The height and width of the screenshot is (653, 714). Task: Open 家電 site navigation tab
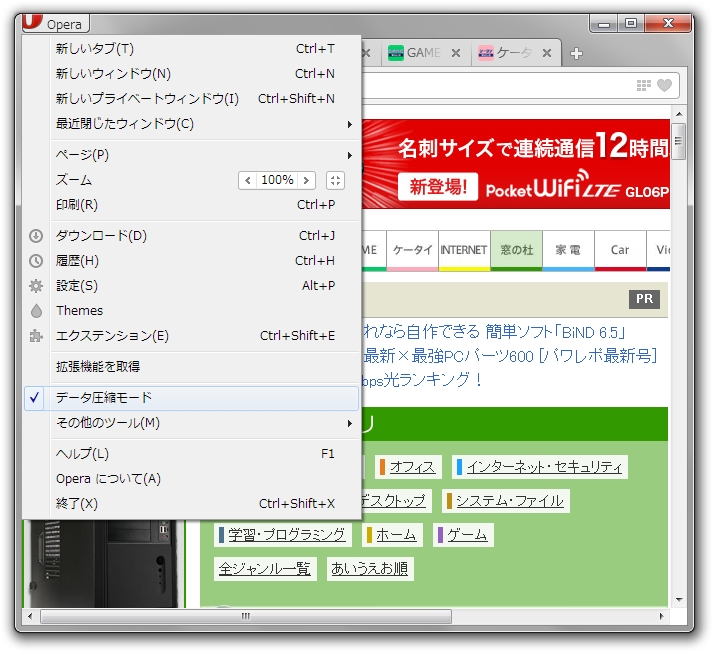568,250
